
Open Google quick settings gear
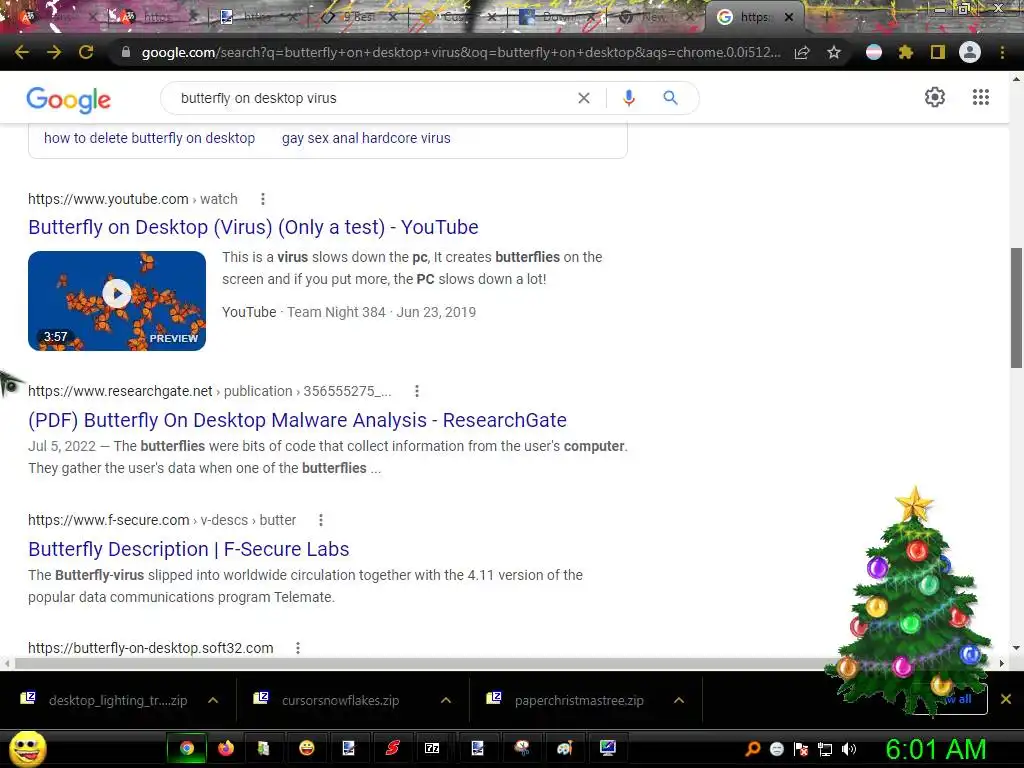935,97
